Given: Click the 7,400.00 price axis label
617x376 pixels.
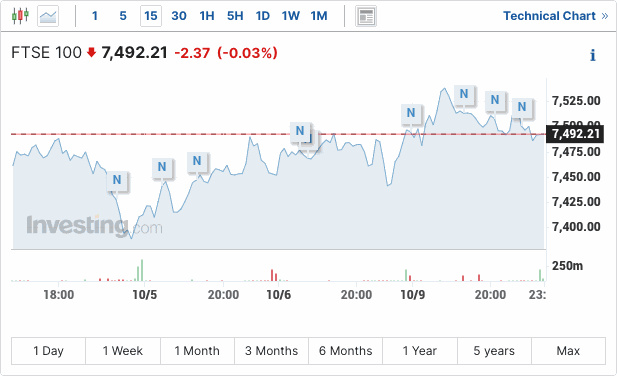Looking at the screenshot, I should coord(576,227).
